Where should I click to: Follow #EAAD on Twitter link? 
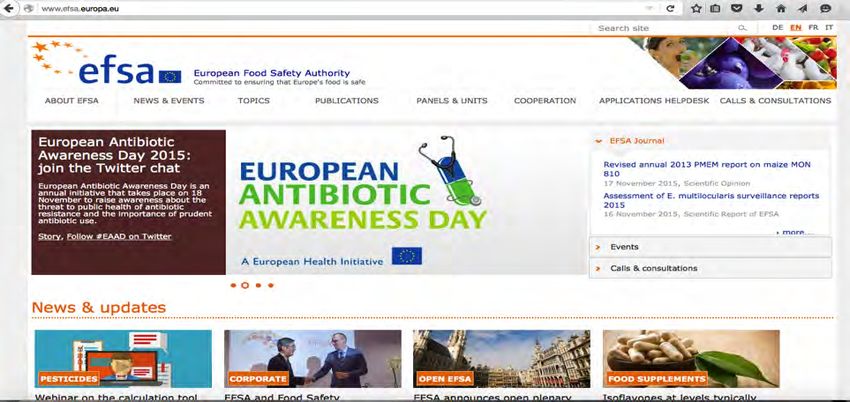119,237
